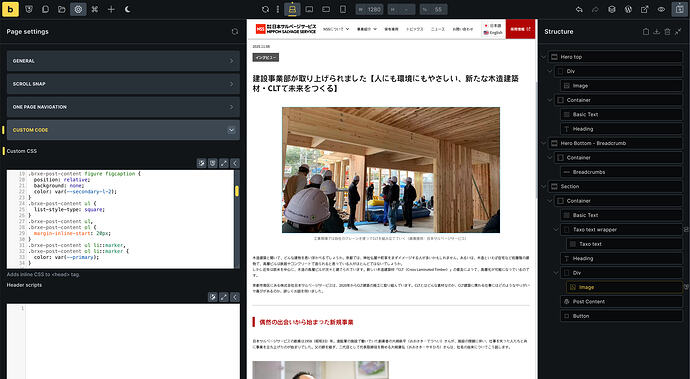This screenshot has height=379, width=690.
Task: Click the undo arrow icon
Action: click(579, 9)
